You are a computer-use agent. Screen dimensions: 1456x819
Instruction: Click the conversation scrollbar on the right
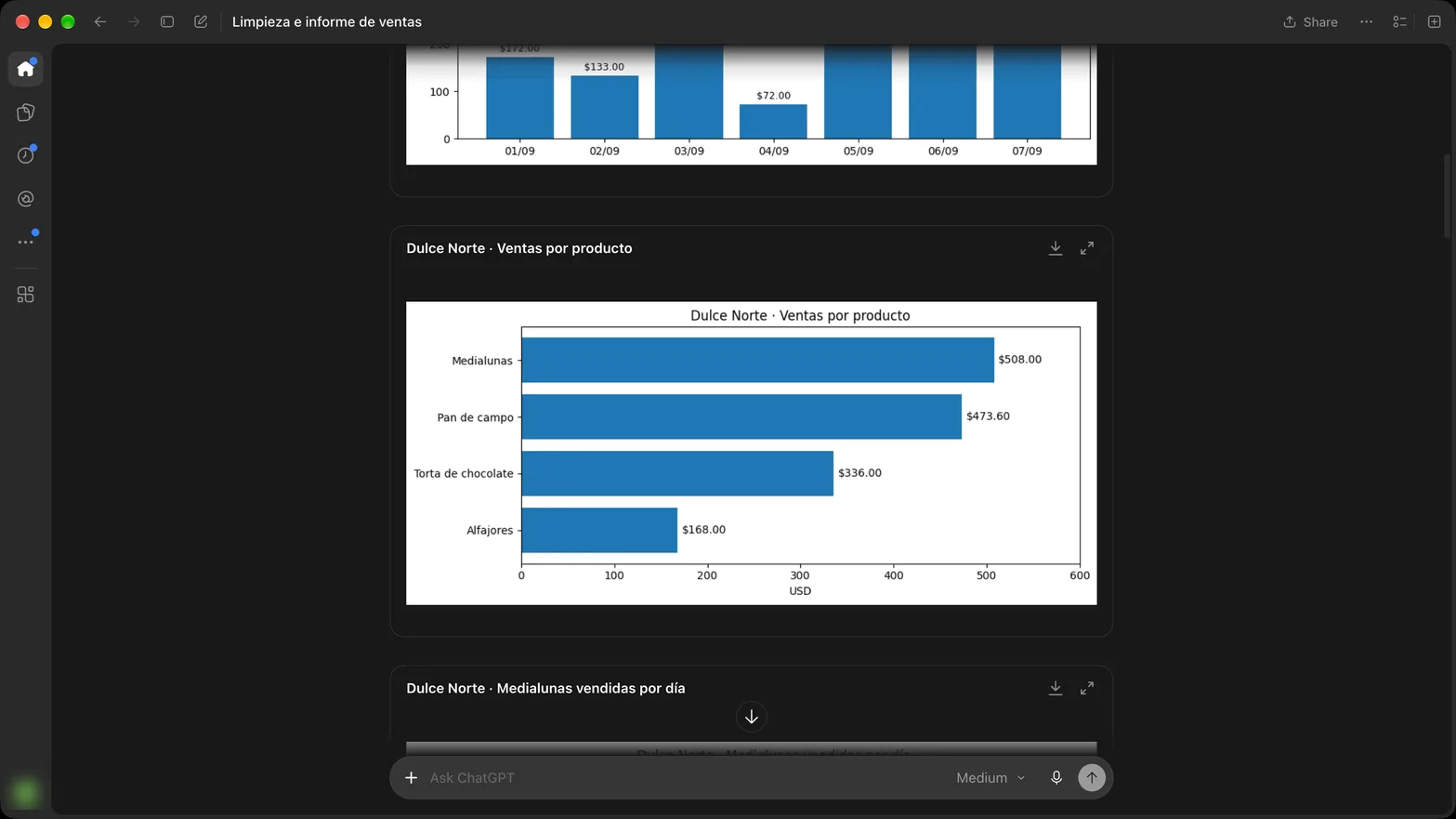point(1447,195)
